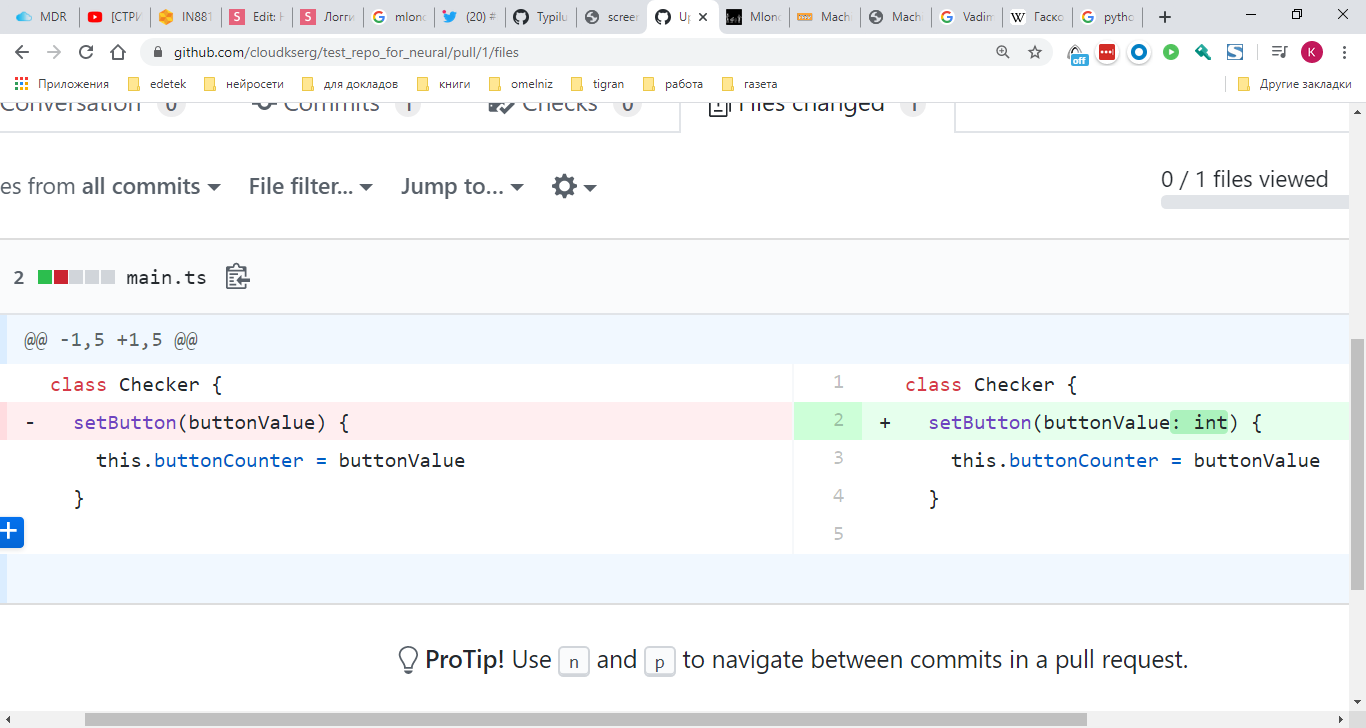This screenshot has width=1366, height=728.
Task: Switch to the MDR tab
Action: [x=41, y=17]
